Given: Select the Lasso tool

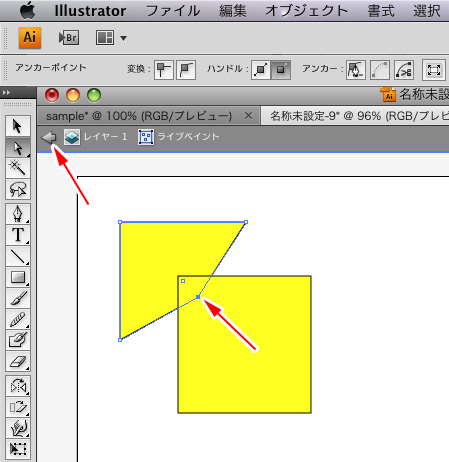Looking at the screenshot, I should [x=18, y=189].
